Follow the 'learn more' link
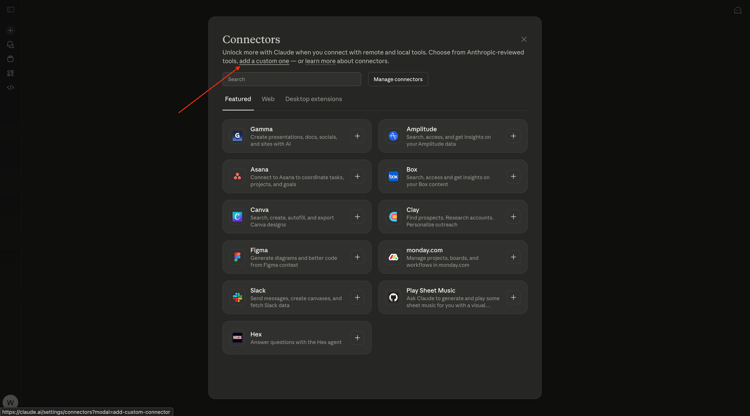The height and width of the screenshot is (416, 750). coord(320,61)
